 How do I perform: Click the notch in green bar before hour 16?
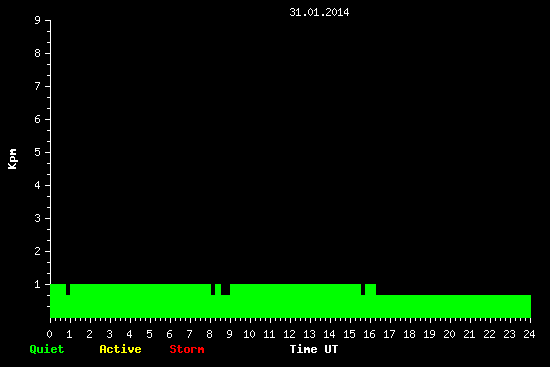pos(363,289)
